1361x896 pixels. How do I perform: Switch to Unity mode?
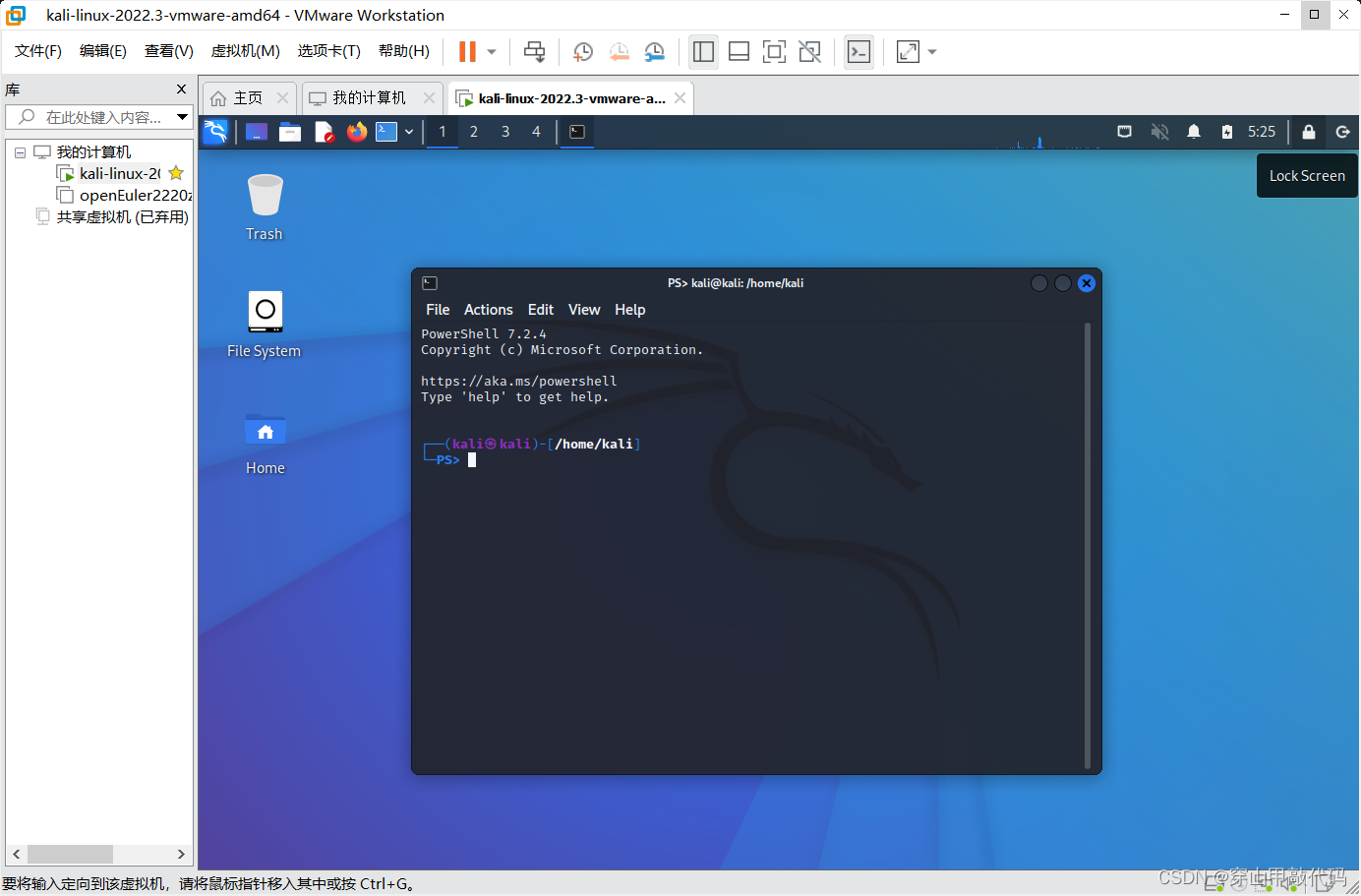coord(809,51)
